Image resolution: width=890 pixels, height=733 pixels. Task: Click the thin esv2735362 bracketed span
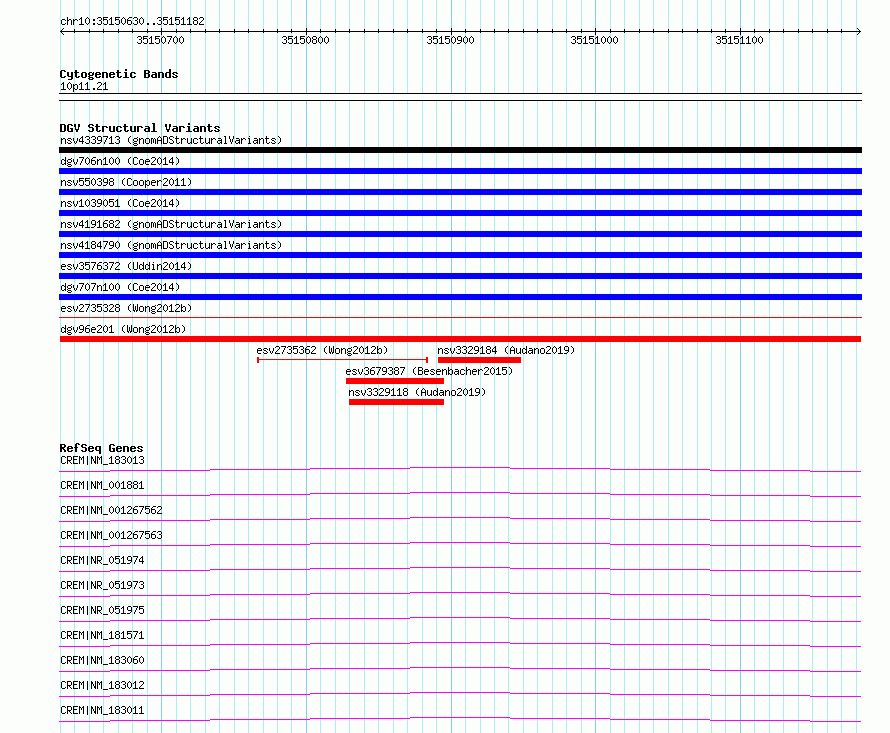[x=342, y=359]
